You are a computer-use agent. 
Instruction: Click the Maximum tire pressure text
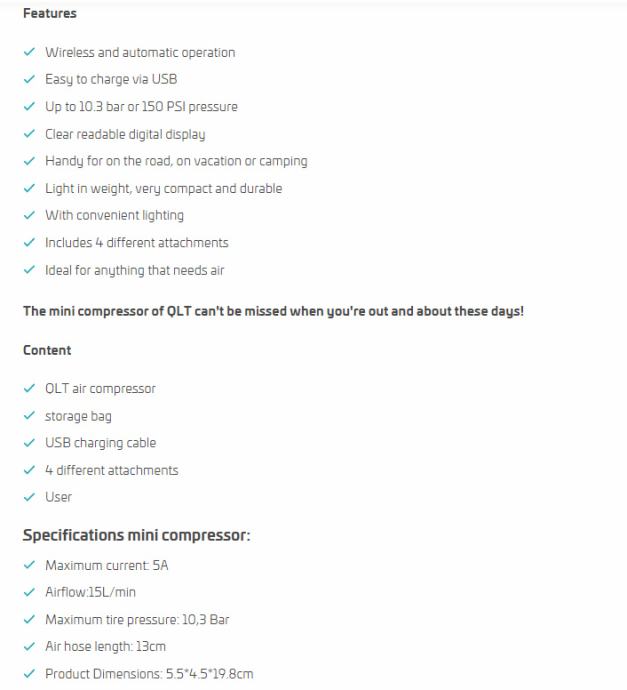click(137, 620)
